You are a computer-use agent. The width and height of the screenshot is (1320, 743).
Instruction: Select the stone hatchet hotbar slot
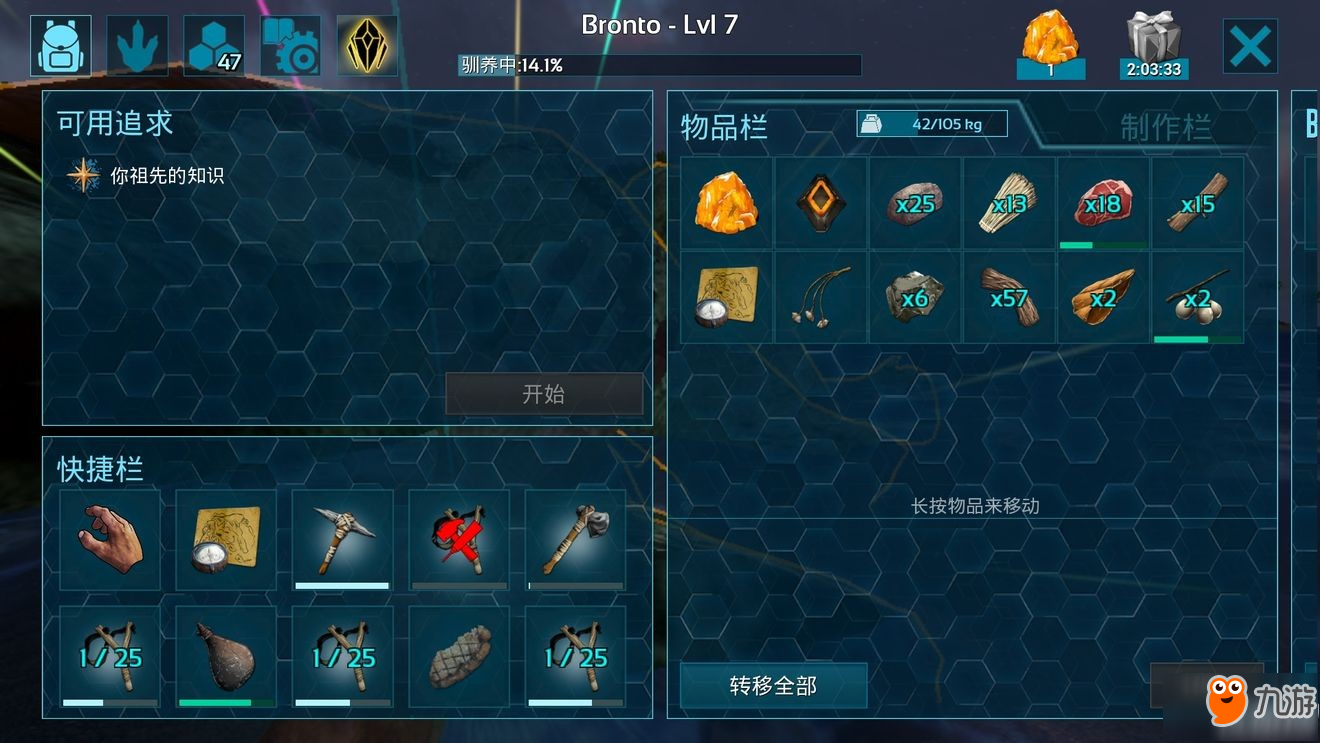tap(575, 540)
